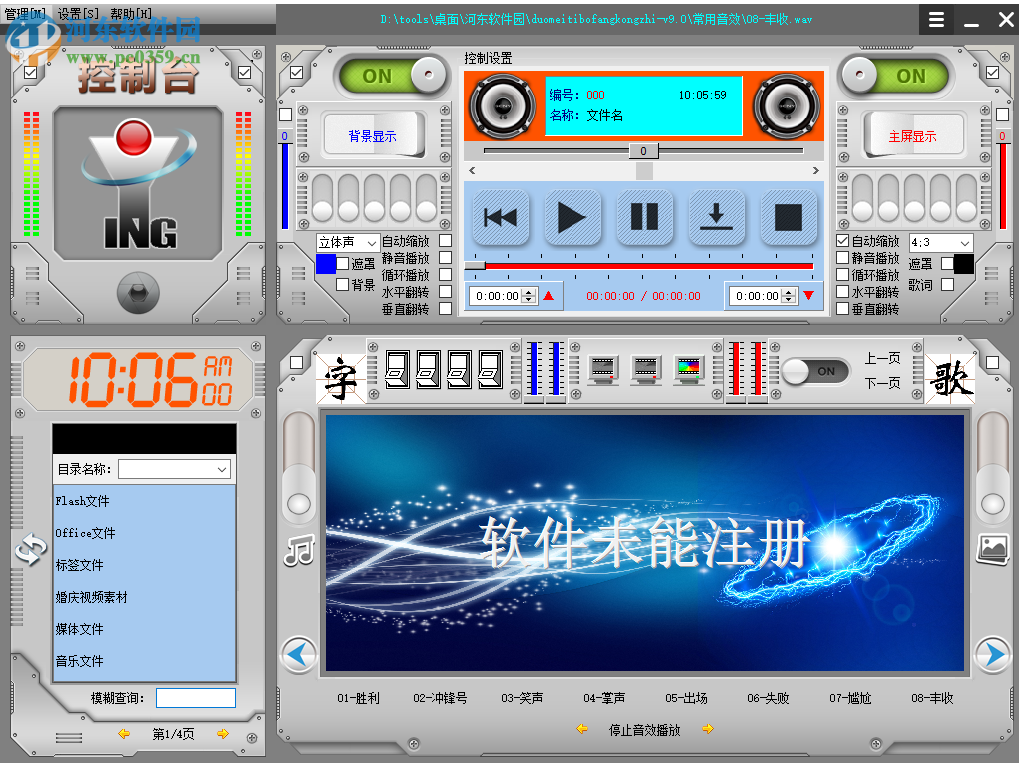Click 停止音效播放 to stop effects
This screenshot has width=1019, height=763.
(x=645, y=730)
